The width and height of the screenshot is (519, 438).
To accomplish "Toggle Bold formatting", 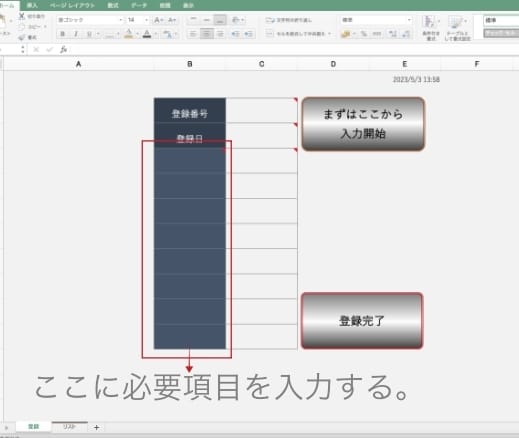I will point(62,34).
